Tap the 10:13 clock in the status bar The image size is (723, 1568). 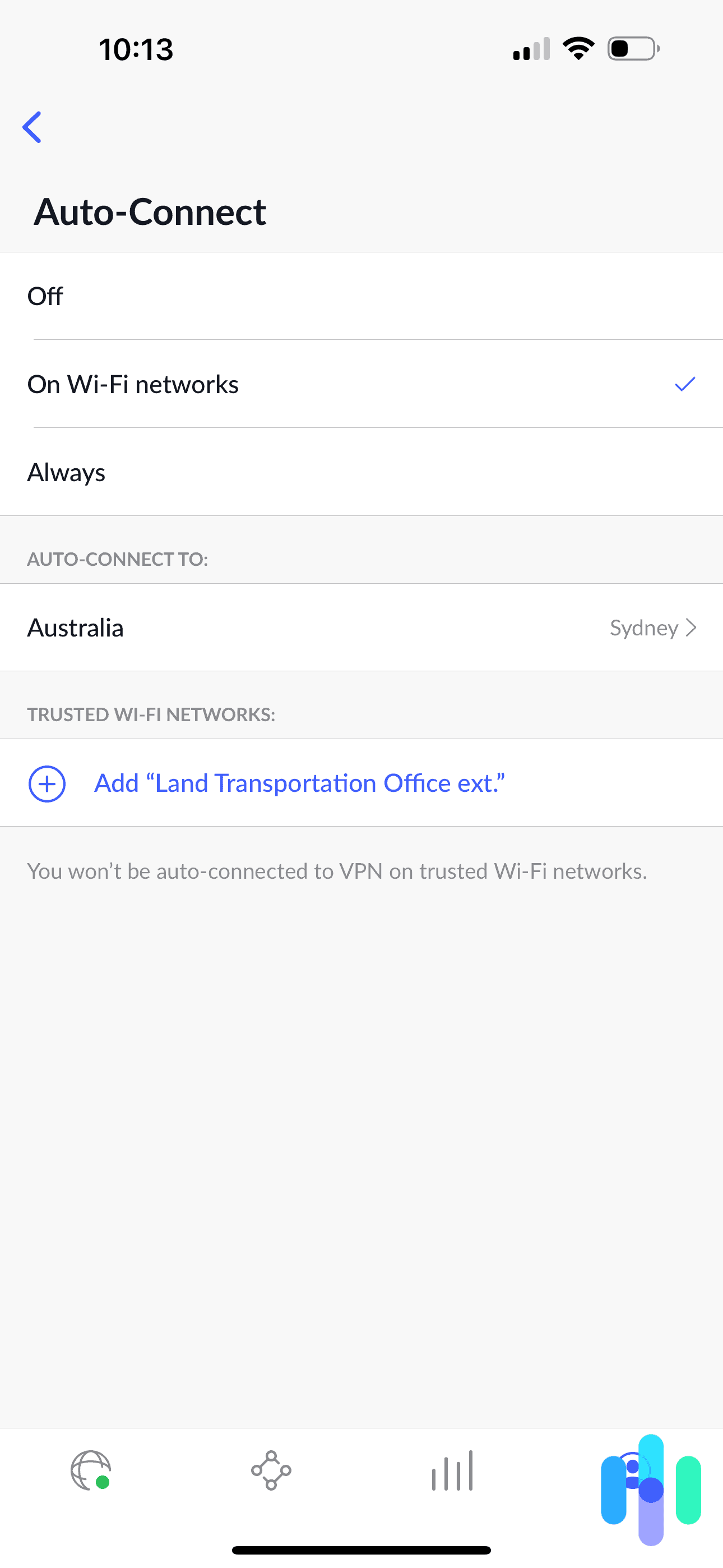(135, 50)
